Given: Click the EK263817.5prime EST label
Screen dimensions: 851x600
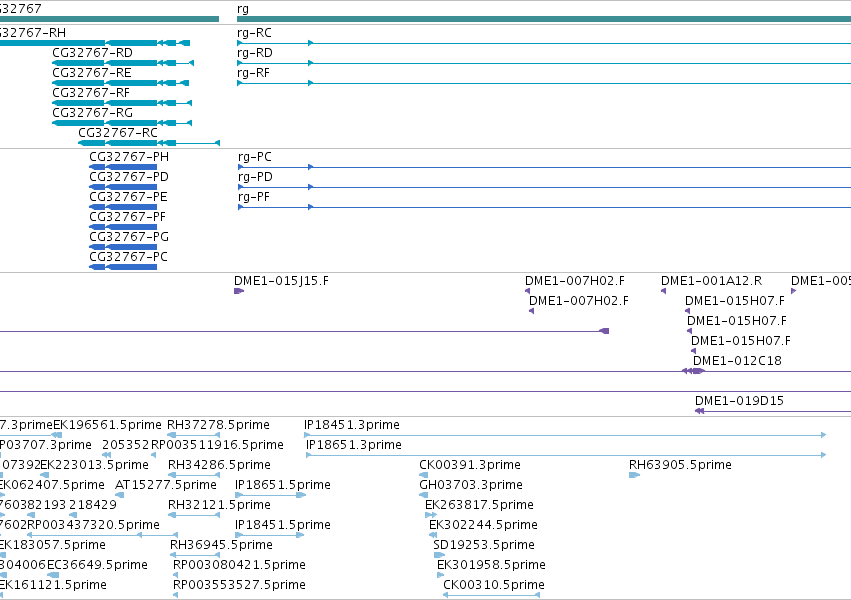Looking at the screenshot, I should (479, 505).
